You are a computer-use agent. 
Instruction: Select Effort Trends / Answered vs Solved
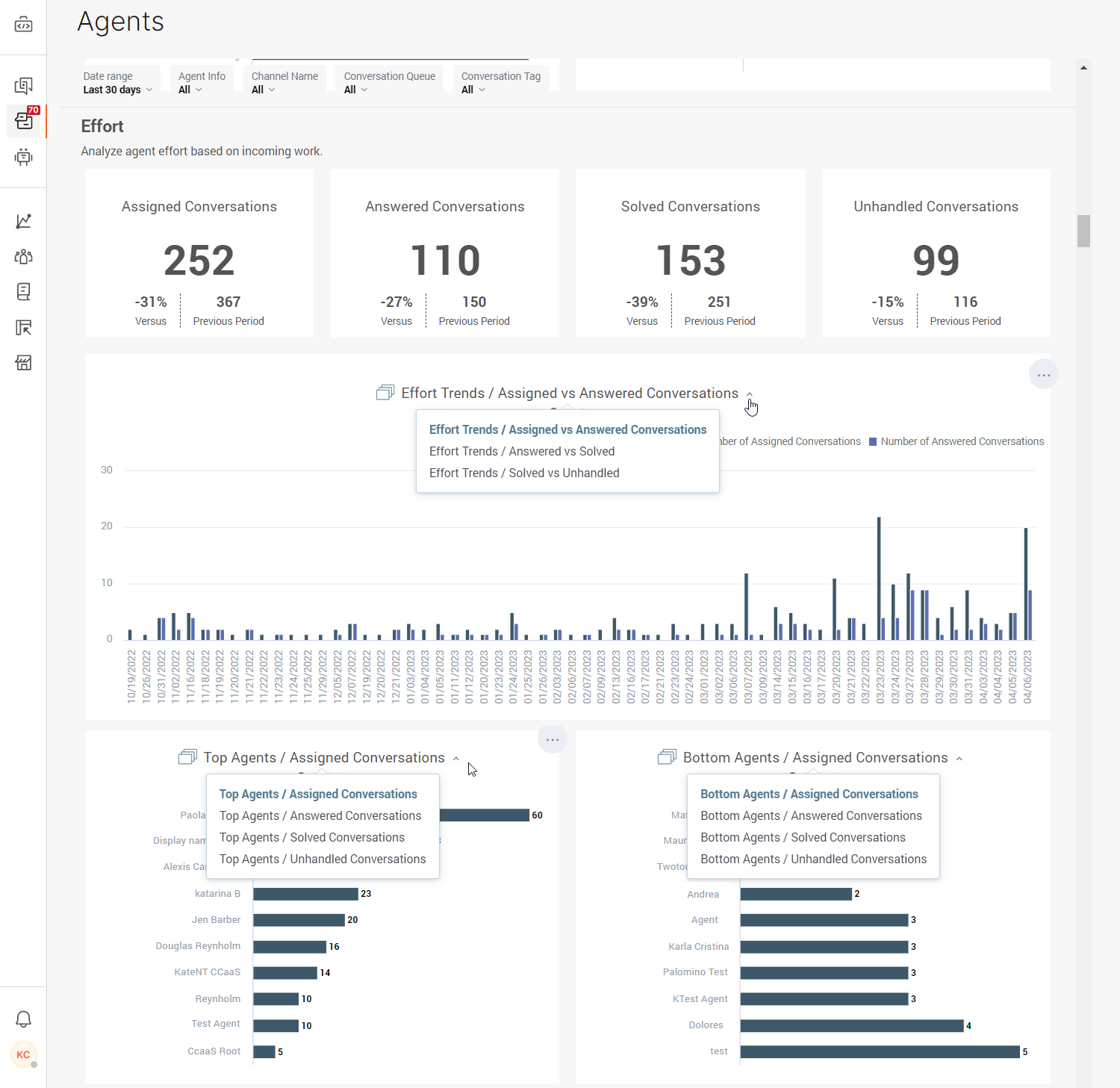pos(521,451)
